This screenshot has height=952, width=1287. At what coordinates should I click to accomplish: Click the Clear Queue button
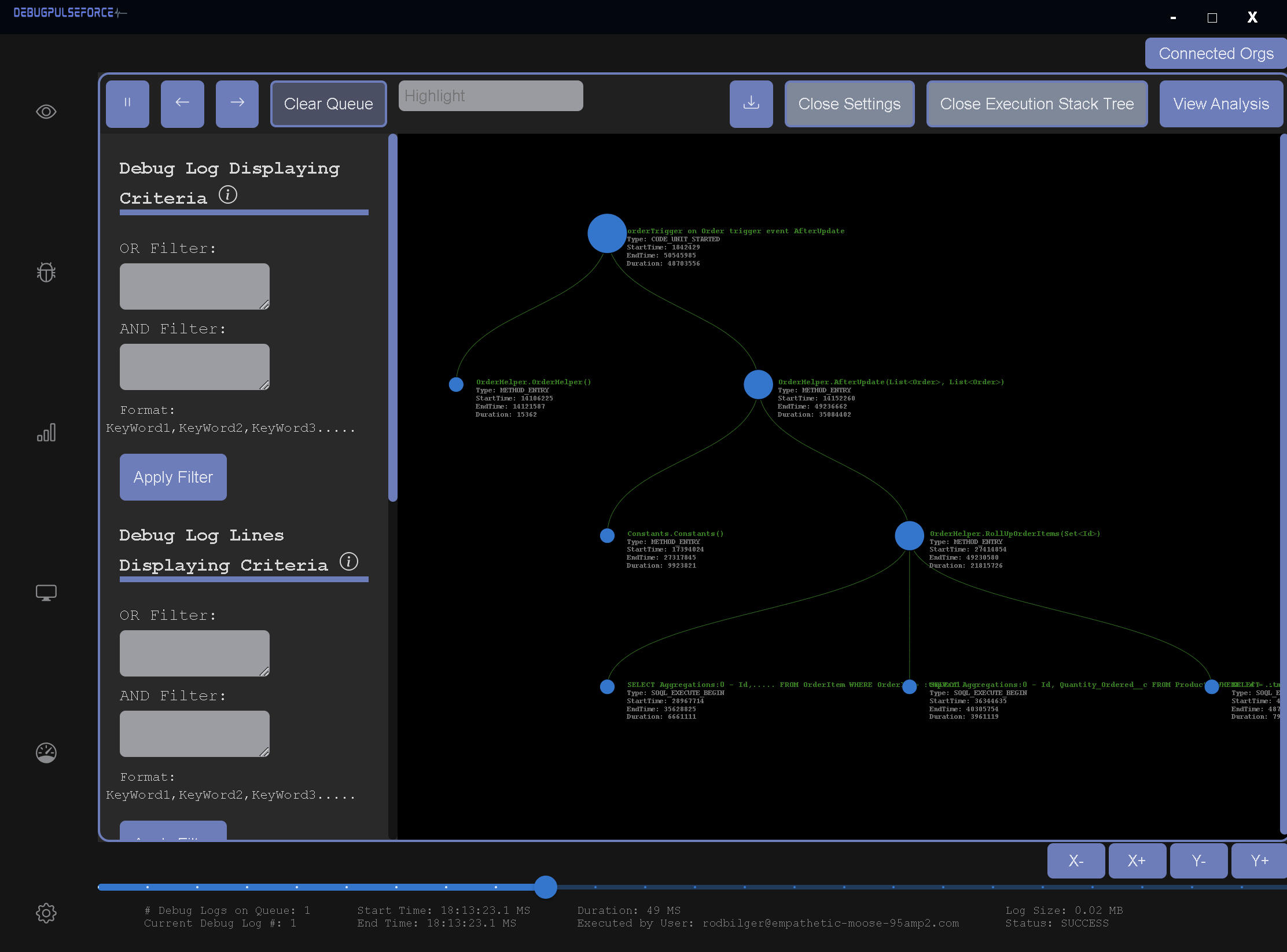[x=328, y=104]
